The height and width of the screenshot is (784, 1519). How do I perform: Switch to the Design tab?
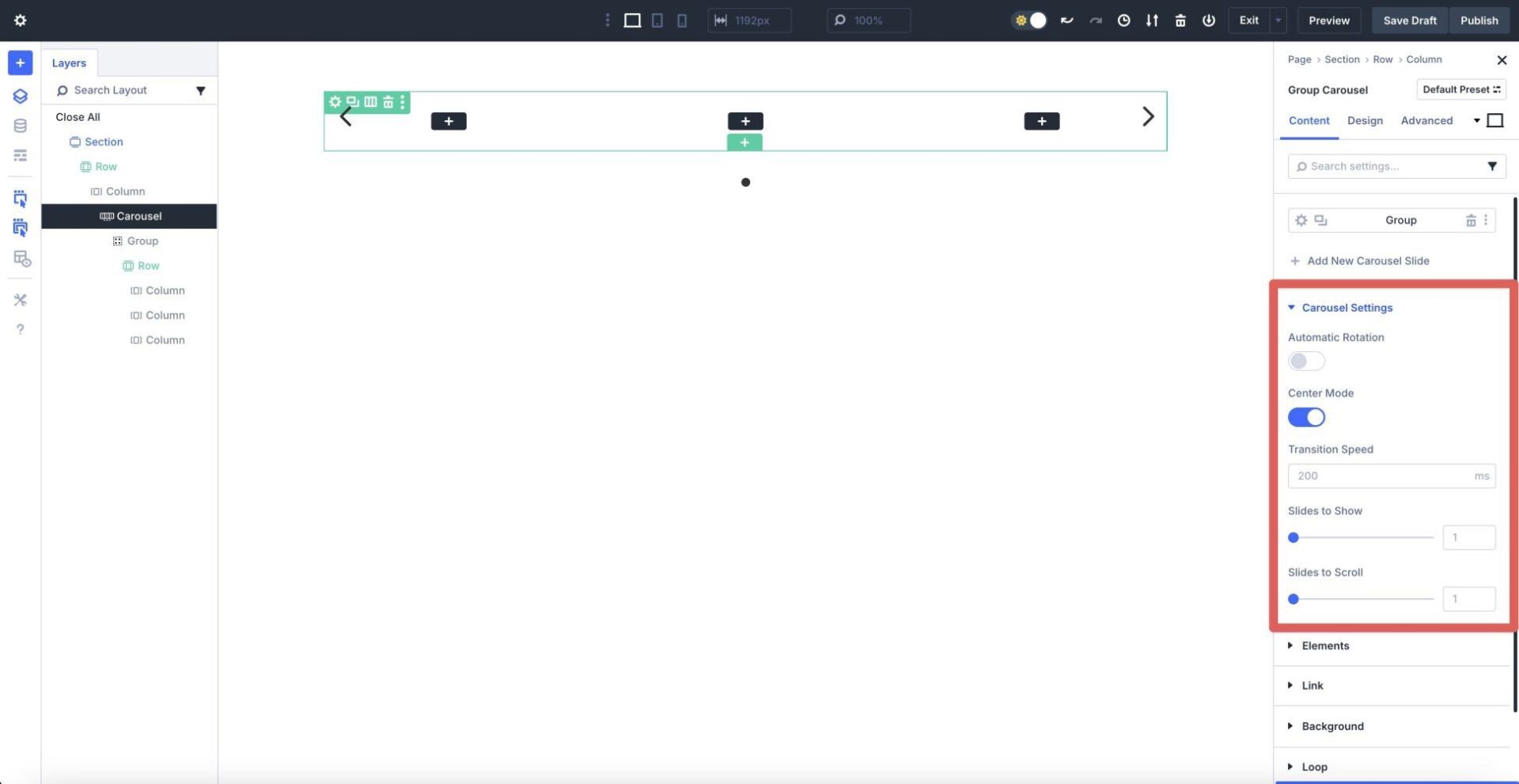coord(1365,120)
